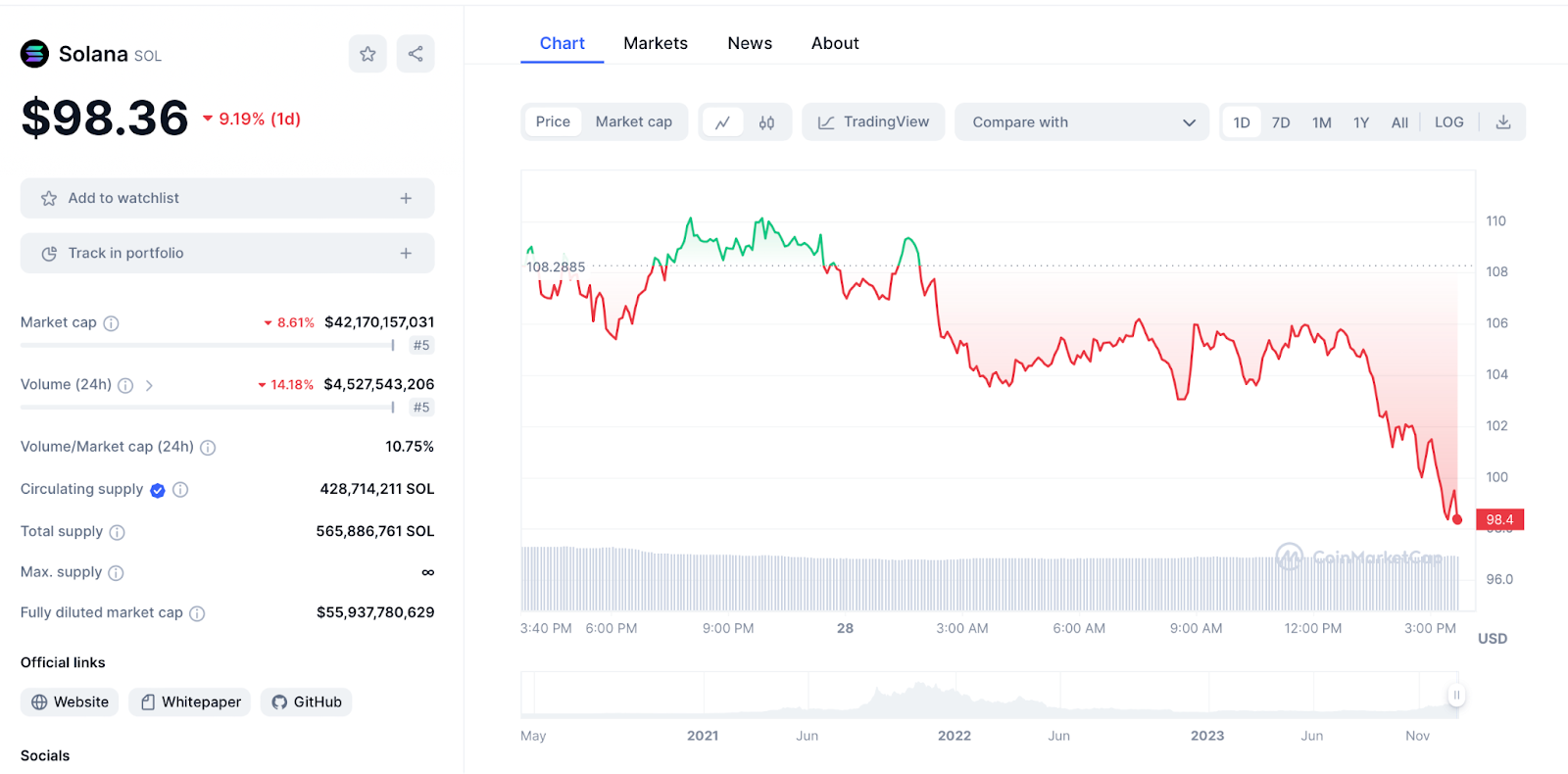Screen dimensions: 1568x774
Task: Switch to candlestick chart icon
Action: tap(766, 122)
